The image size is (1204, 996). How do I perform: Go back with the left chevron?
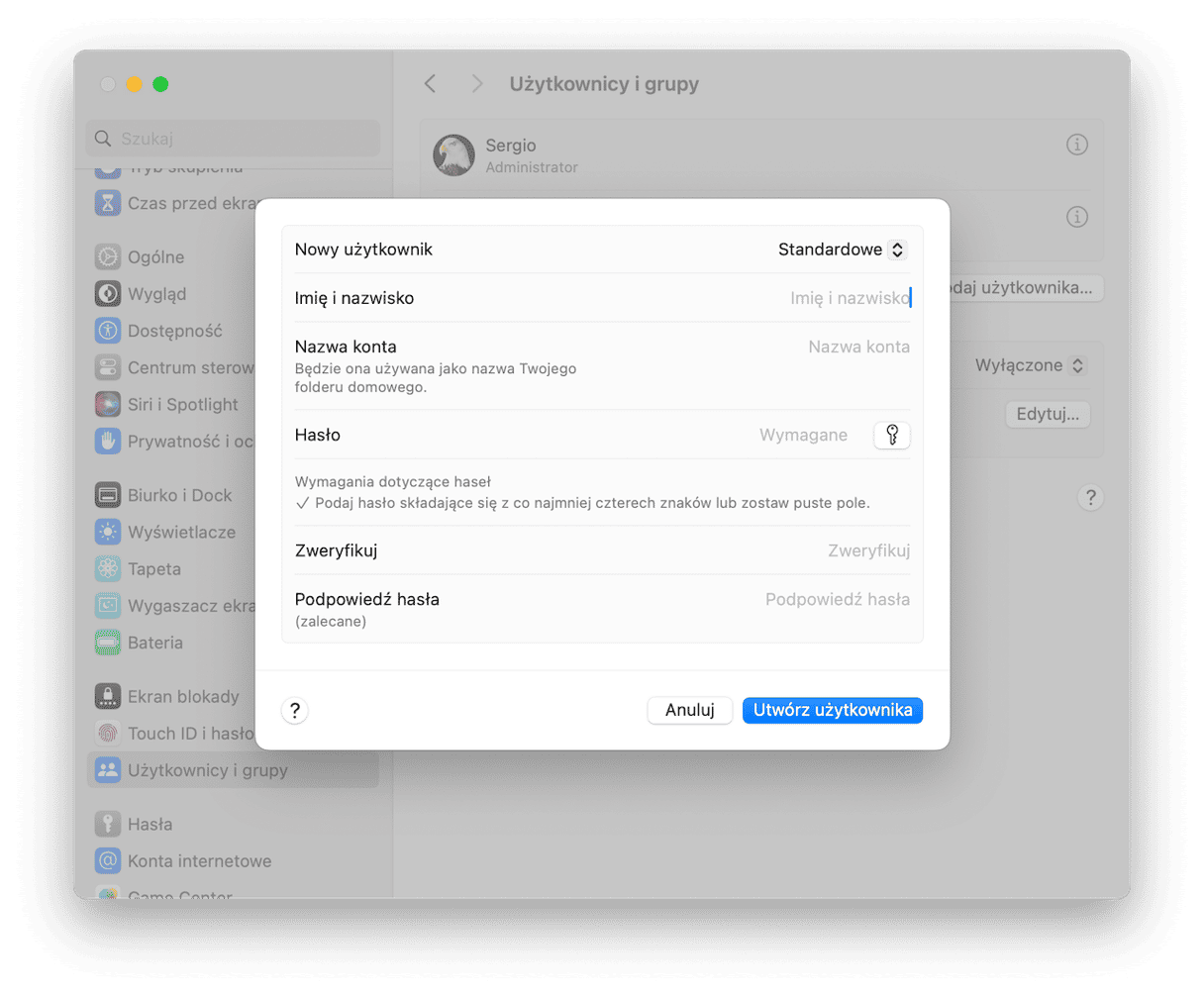pos(431,84)
